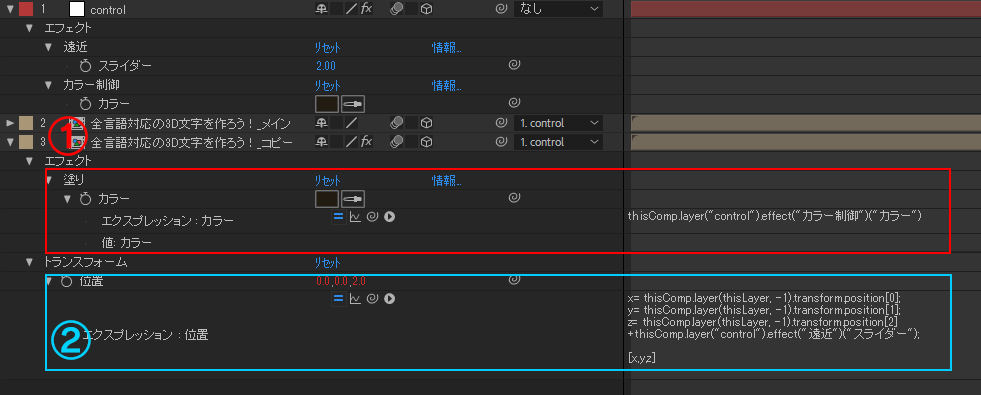Image resolution: width=981 pixels, height=395 pixels.
Task: Collapse the control layer twirl arrow
Action: click(9, 9)
